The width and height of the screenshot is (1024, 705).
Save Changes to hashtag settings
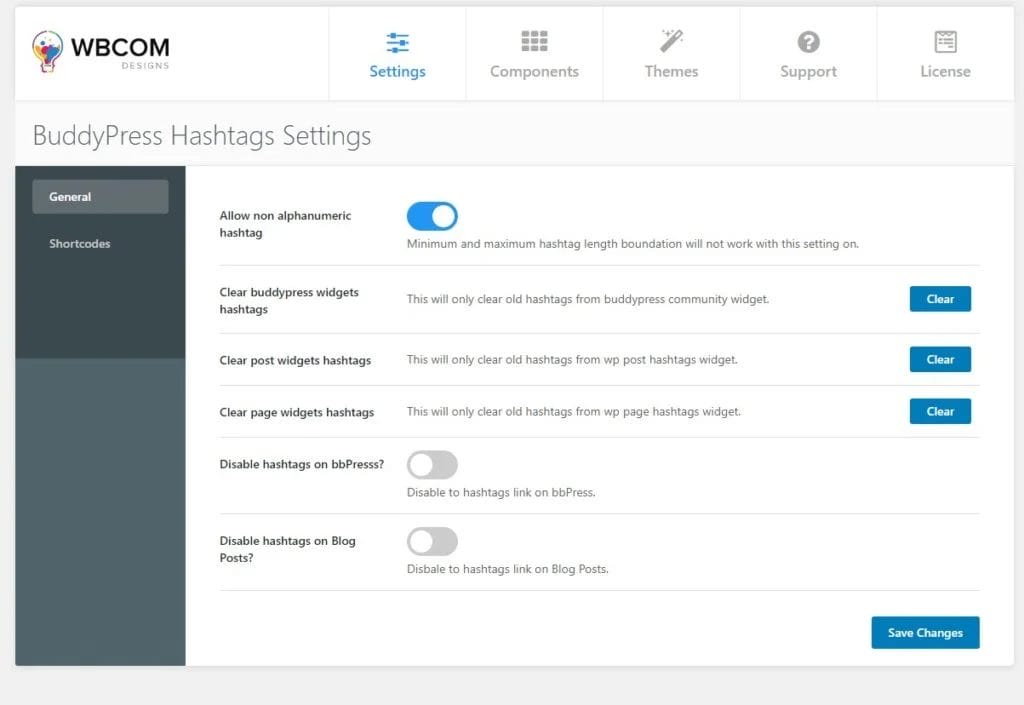click(x=925, y=633)
